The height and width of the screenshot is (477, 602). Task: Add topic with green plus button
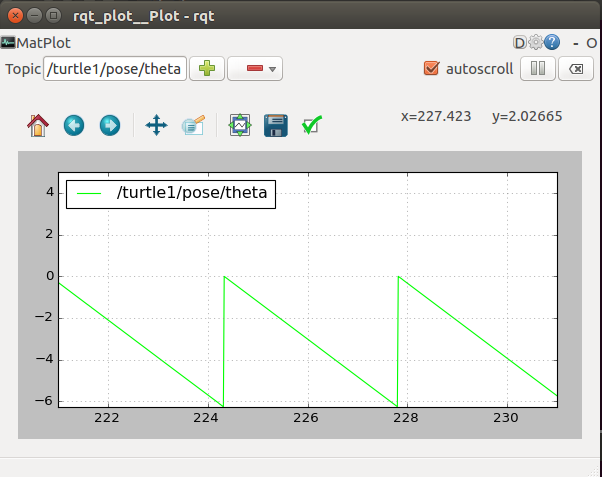click(207, 69)
